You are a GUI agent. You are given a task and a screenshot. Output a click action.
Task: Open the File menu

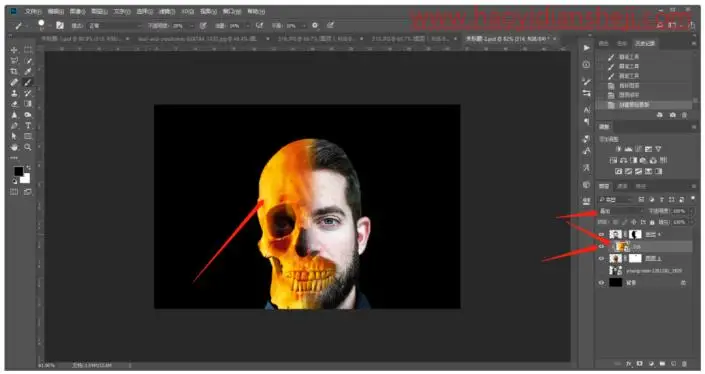point(33,11)
